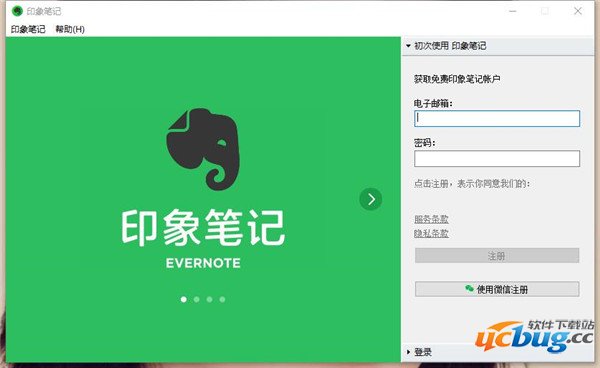Viewport: 600px width, 368px height.
Task: Jump to the second slideshow dot
Action: tap(197, 299)
